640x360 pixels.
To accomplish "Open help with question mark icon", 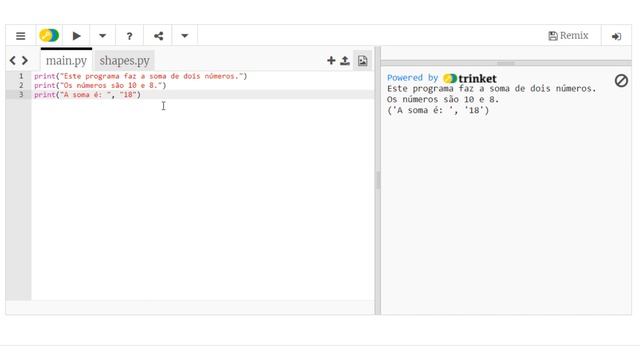I will tap(129, 36).
